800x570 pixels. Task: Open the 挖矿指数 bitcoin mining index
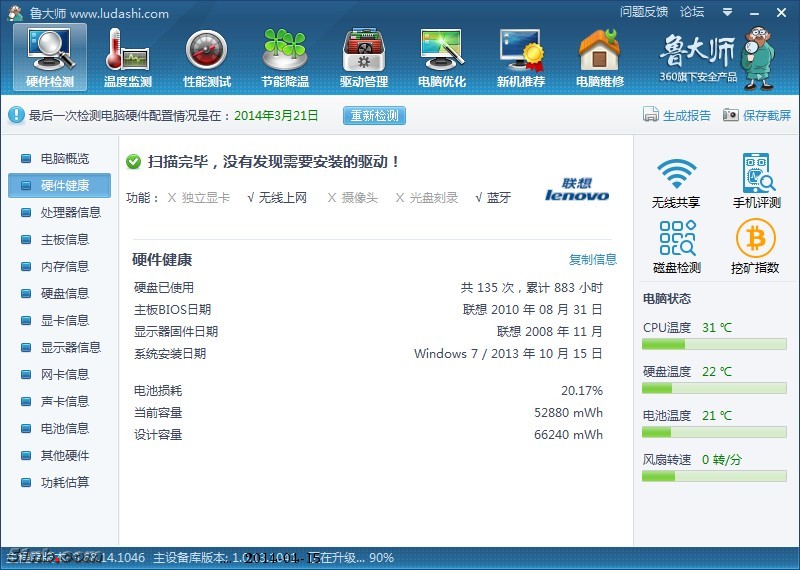coord(757,246)
